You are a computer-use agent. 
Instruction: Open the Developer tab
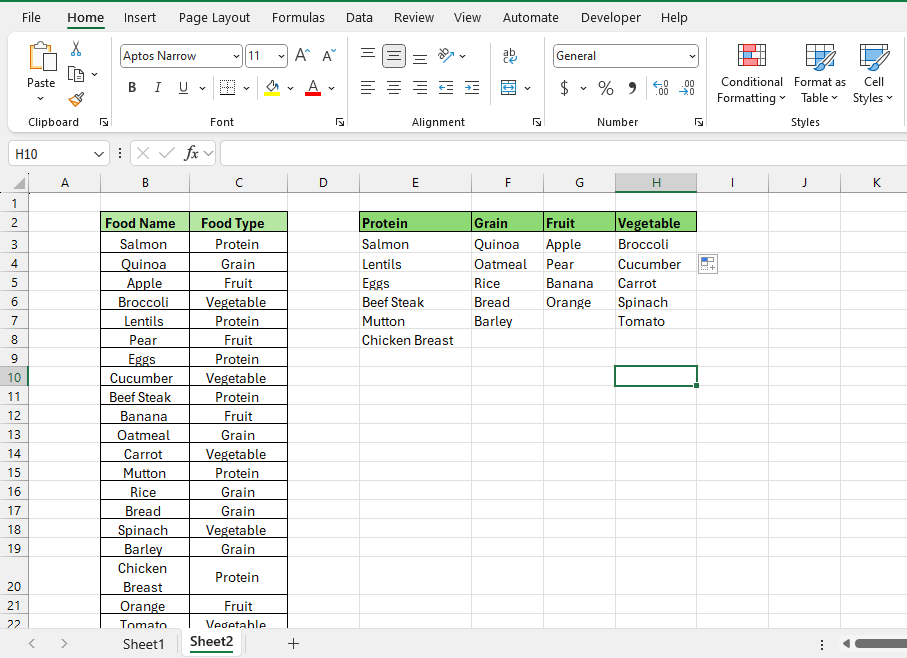611,17
